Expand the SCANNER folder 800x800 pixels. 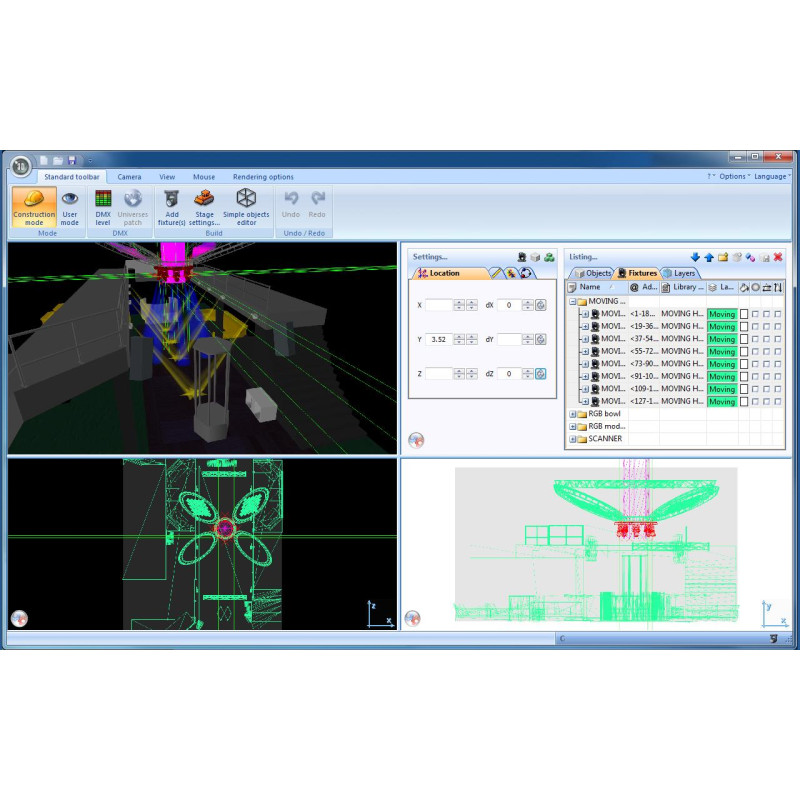[x=572, y=439]
